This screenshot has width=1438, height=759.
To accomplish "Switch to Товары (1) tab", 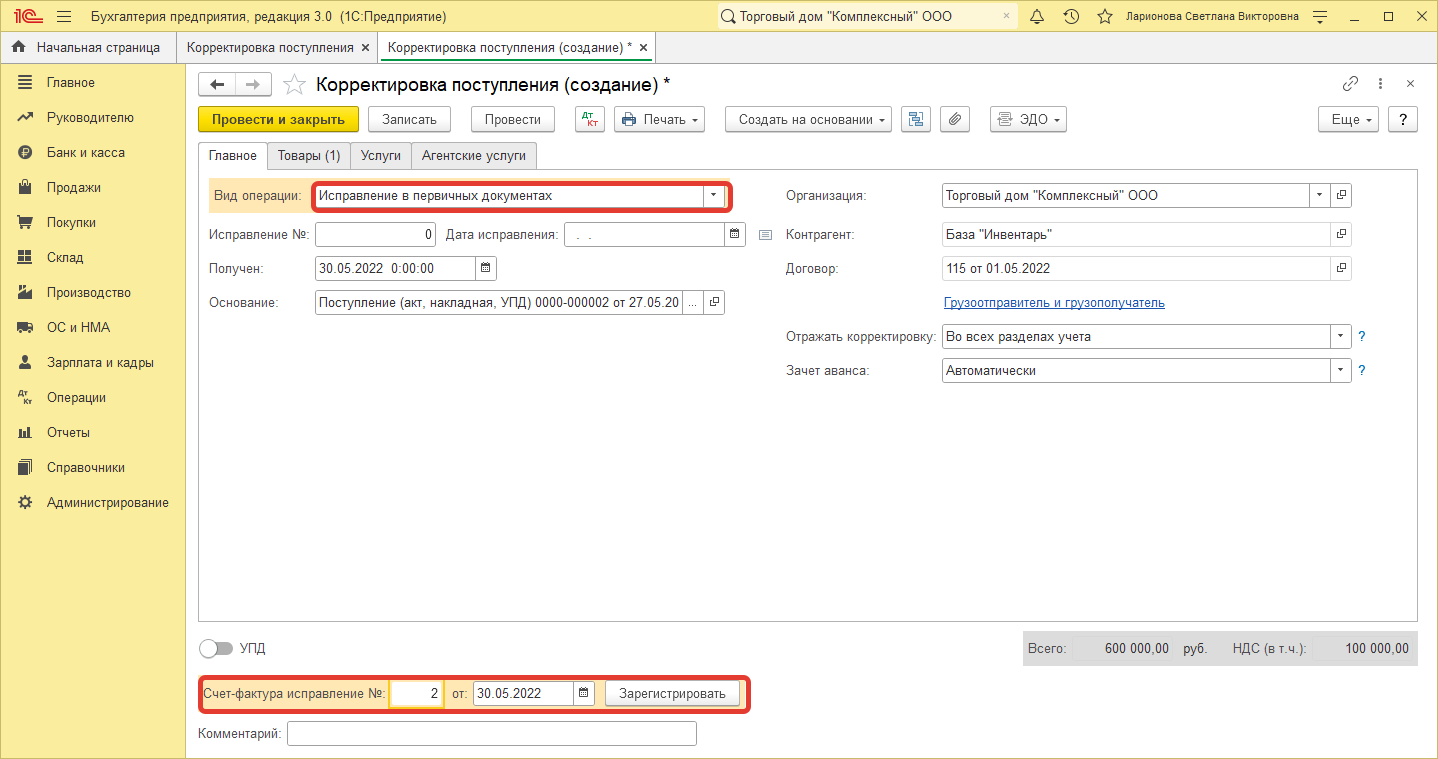I will (309, 156).
